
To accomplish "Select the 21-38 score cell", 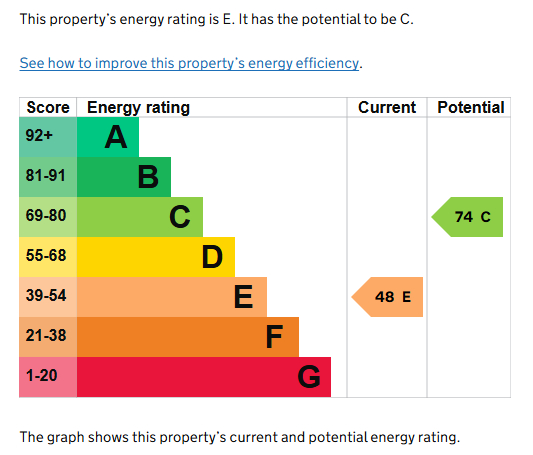I will (48, 337).
